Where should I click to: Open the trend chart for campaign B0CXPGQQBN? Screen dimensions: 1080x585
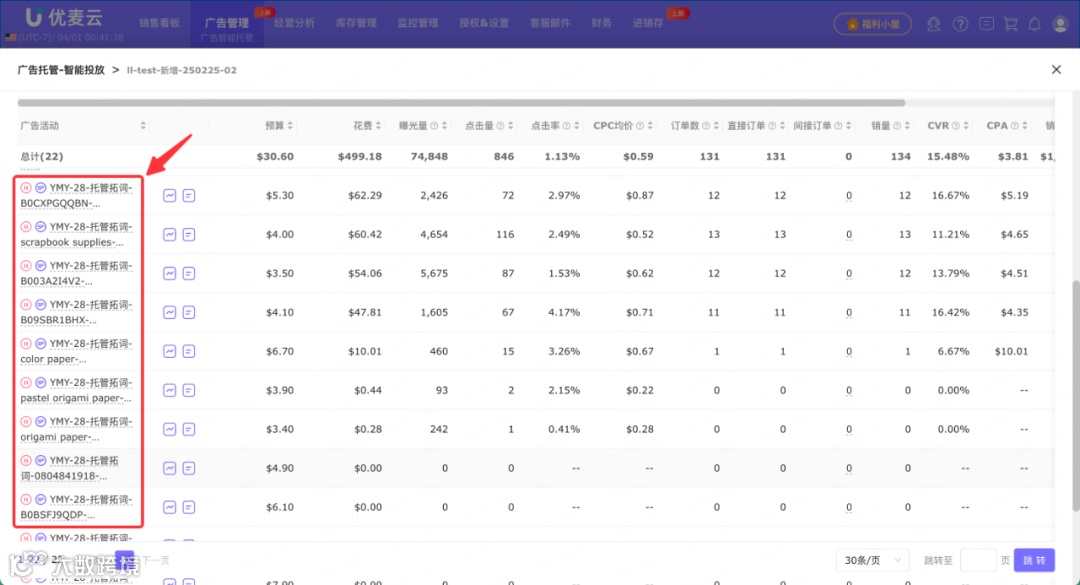point(168,195)
